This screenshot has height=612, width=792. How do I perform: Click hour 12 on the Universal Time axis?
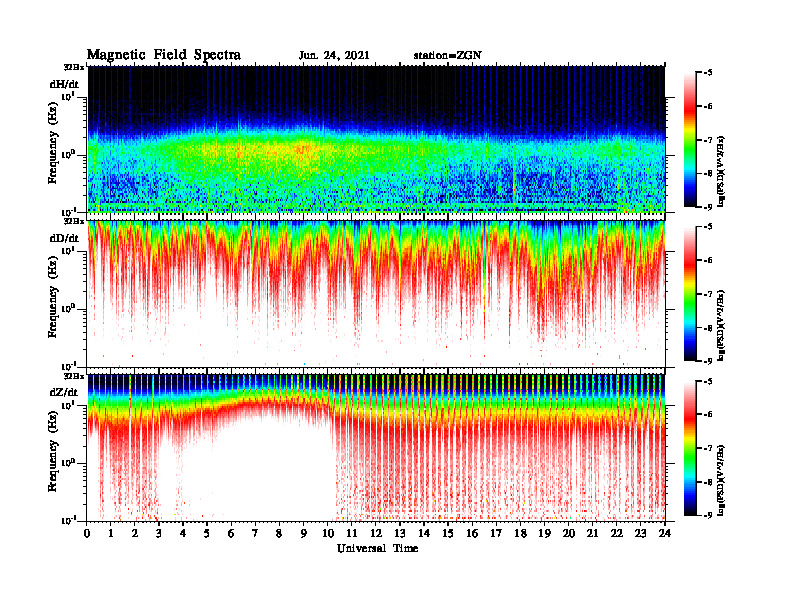(x=376, y=534)
